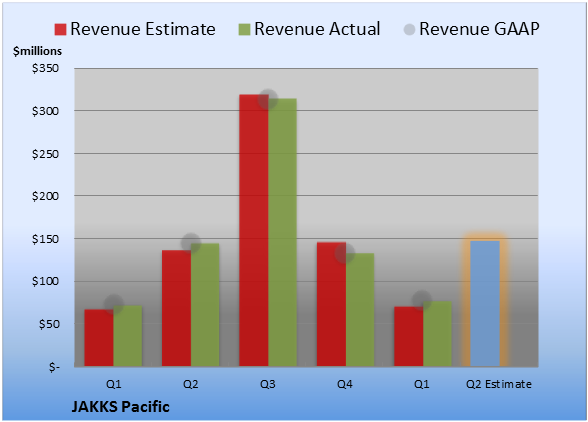Viewport: 588px width, 422px height.
Task: Click the 'Q2' x-axis label
Action: click(190, 384)
